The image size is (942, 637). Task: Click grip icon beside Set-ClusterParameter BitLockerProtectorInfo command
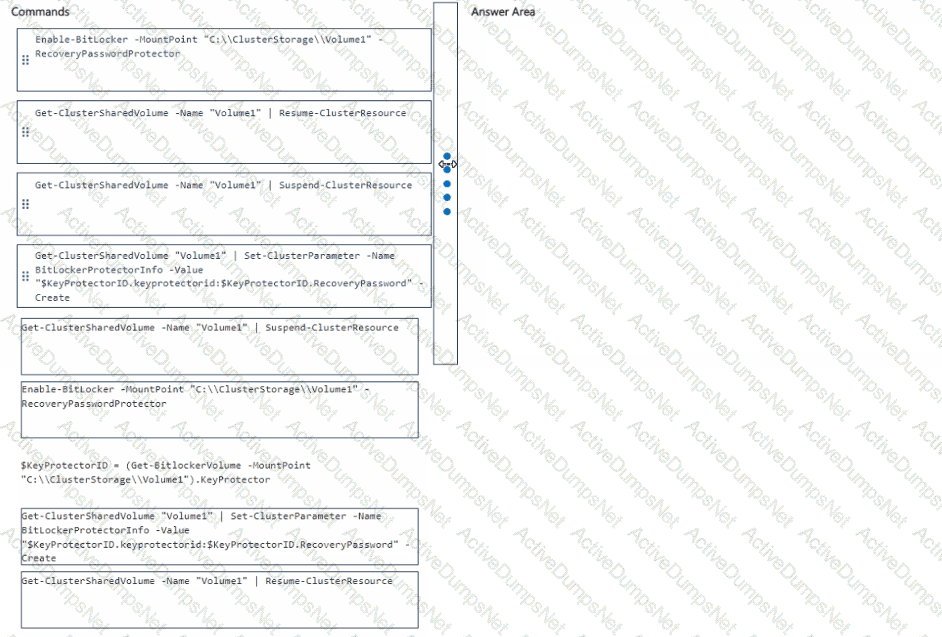[x=25, y=276]
